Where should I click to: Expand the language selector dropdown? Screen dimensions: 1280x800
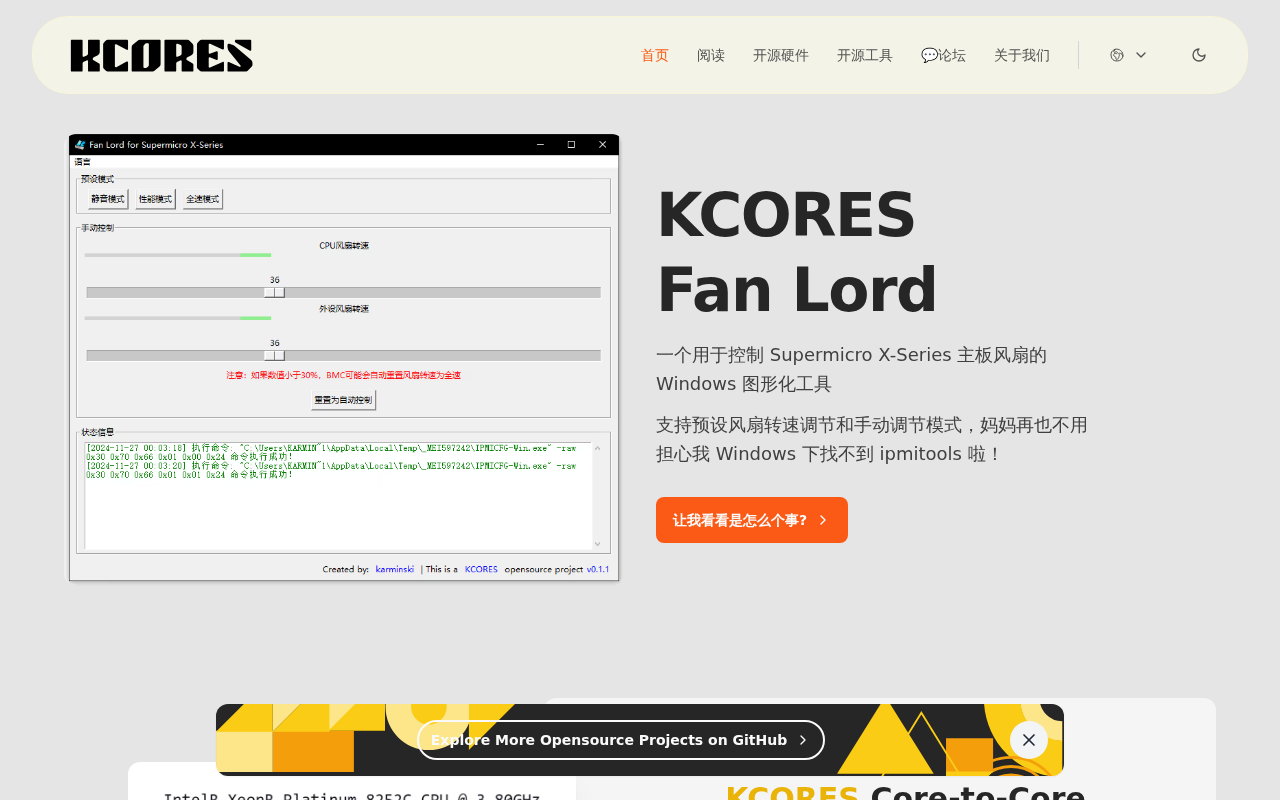click(x=1128, y=55)
